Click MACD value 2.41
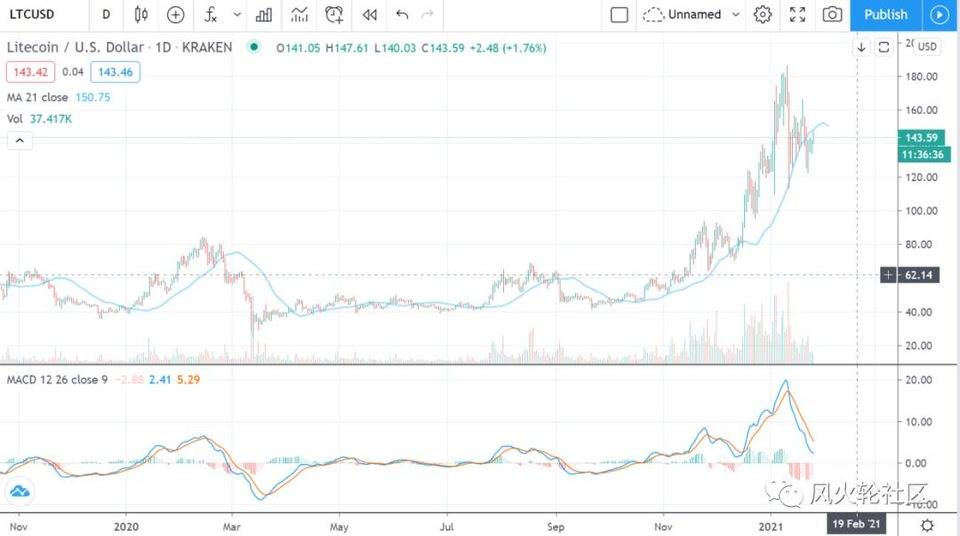Viewport: 960px width, 536px height. point(160,380)
